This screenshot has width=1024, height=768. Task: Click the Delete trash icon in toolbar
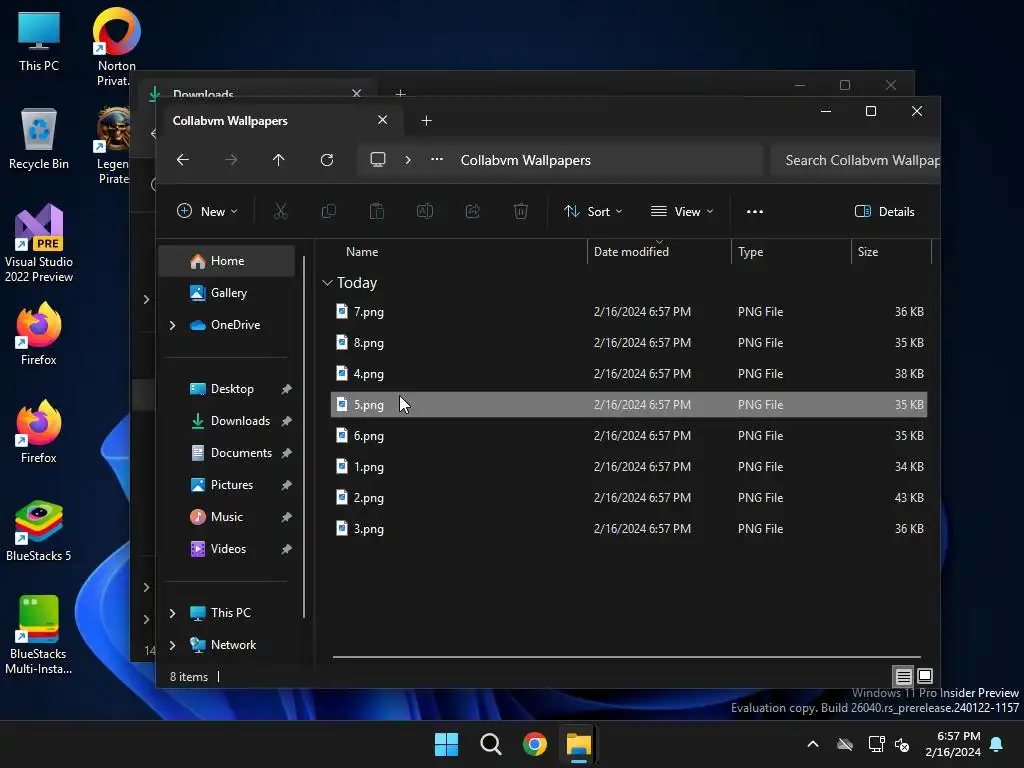pyautogui.click(x=520, y=212)
